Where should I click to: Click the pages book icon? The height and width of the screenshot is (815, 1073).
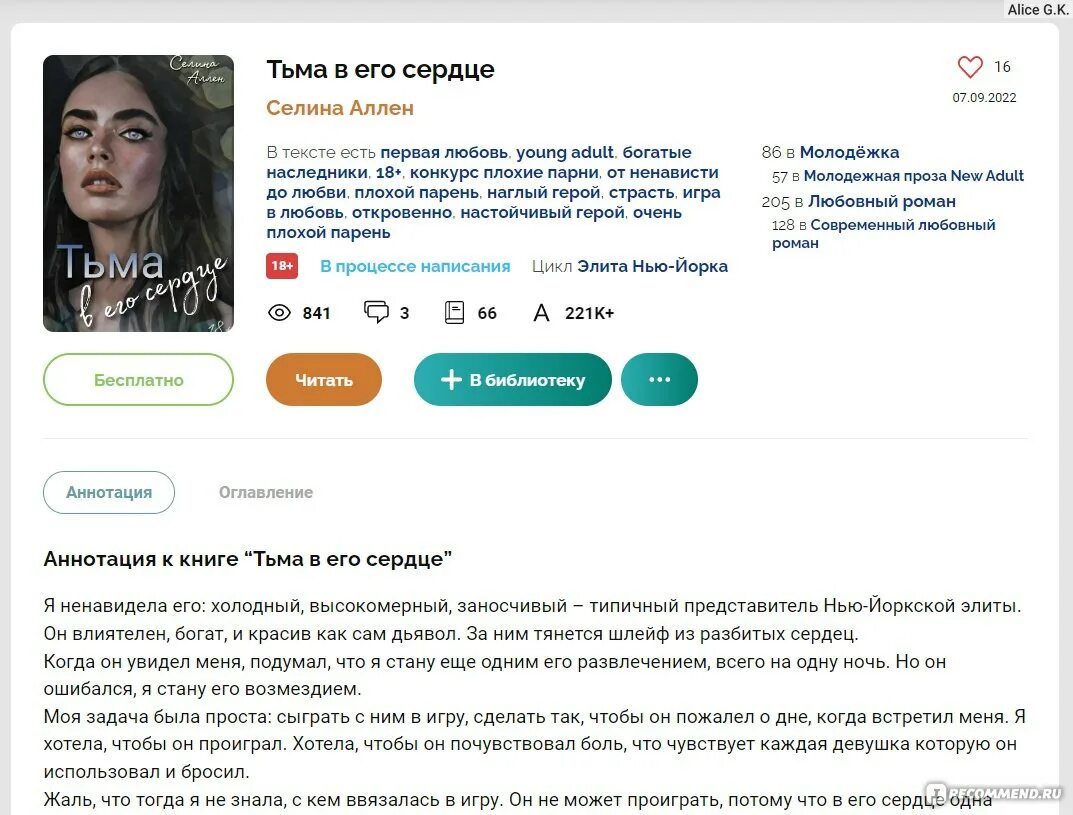click(454, 313)
